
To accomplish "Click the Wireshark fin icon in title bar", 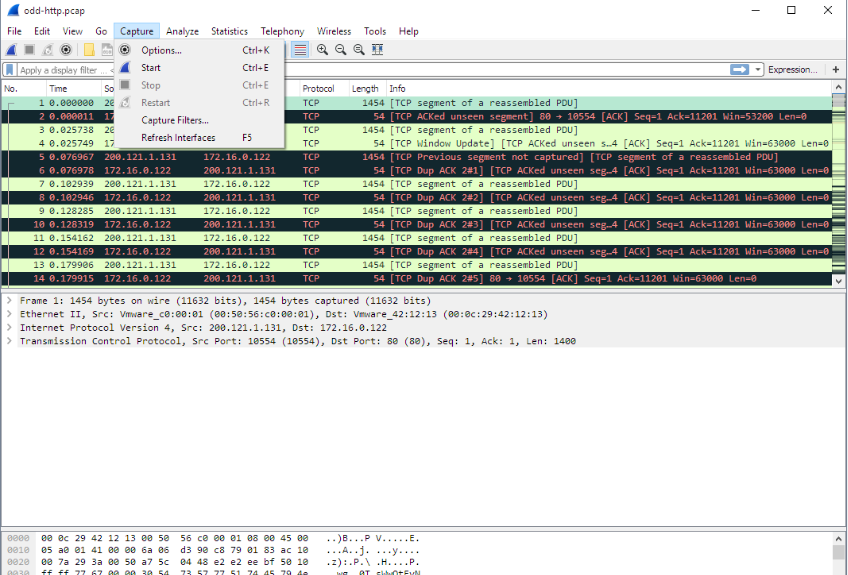I will coord(13,10).
